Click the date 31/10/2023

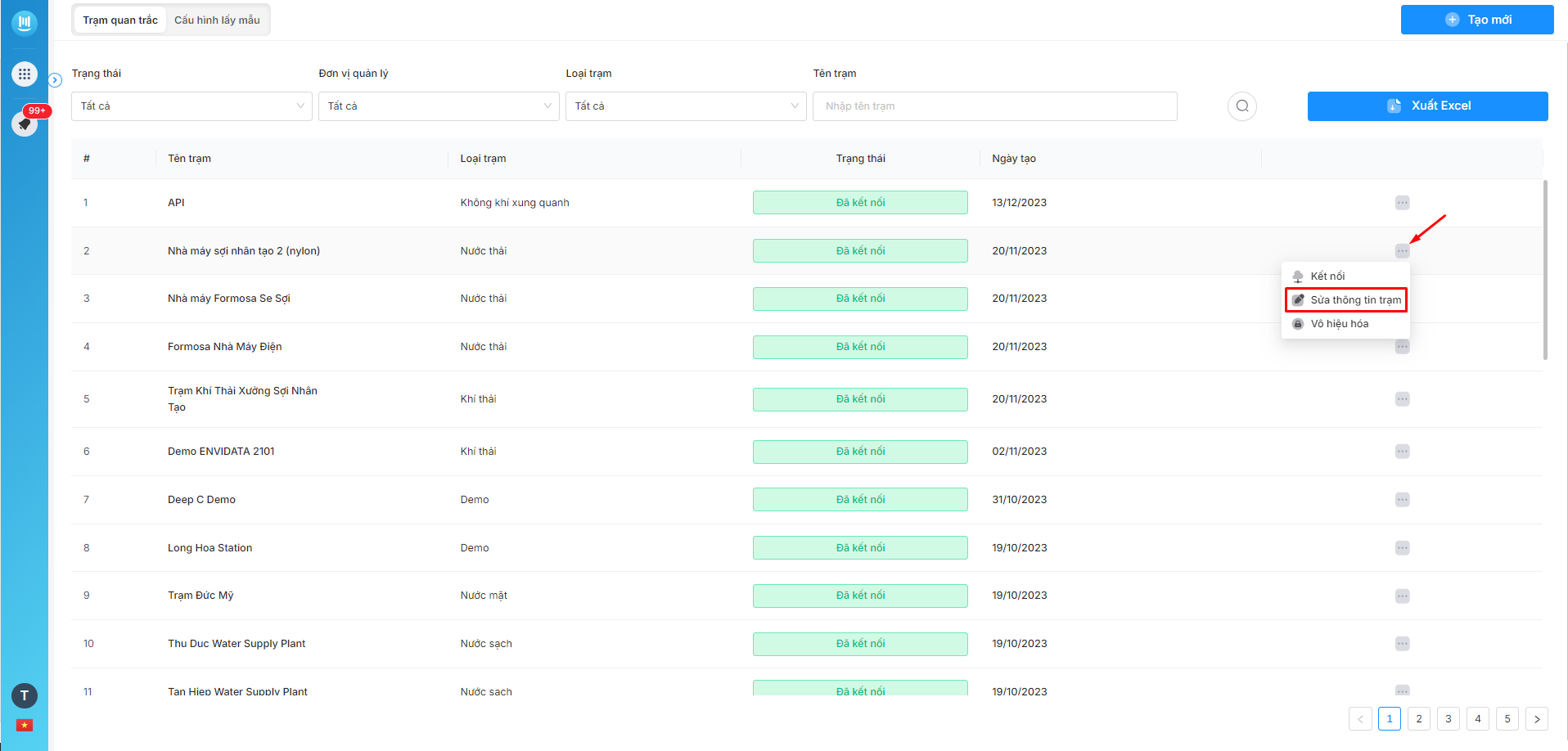1019,500
